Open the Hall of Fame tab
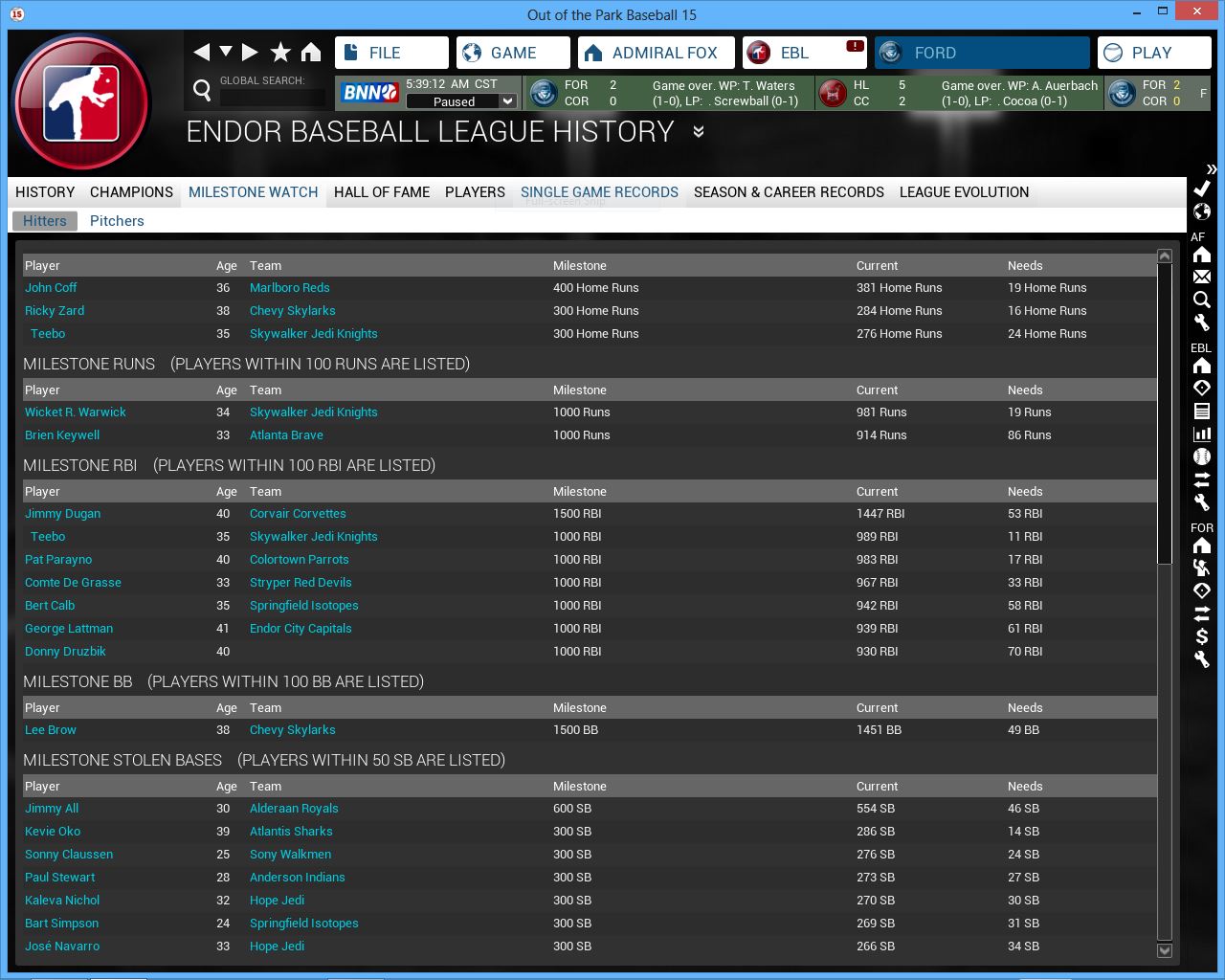1225x980 pixels. point(382,192)
